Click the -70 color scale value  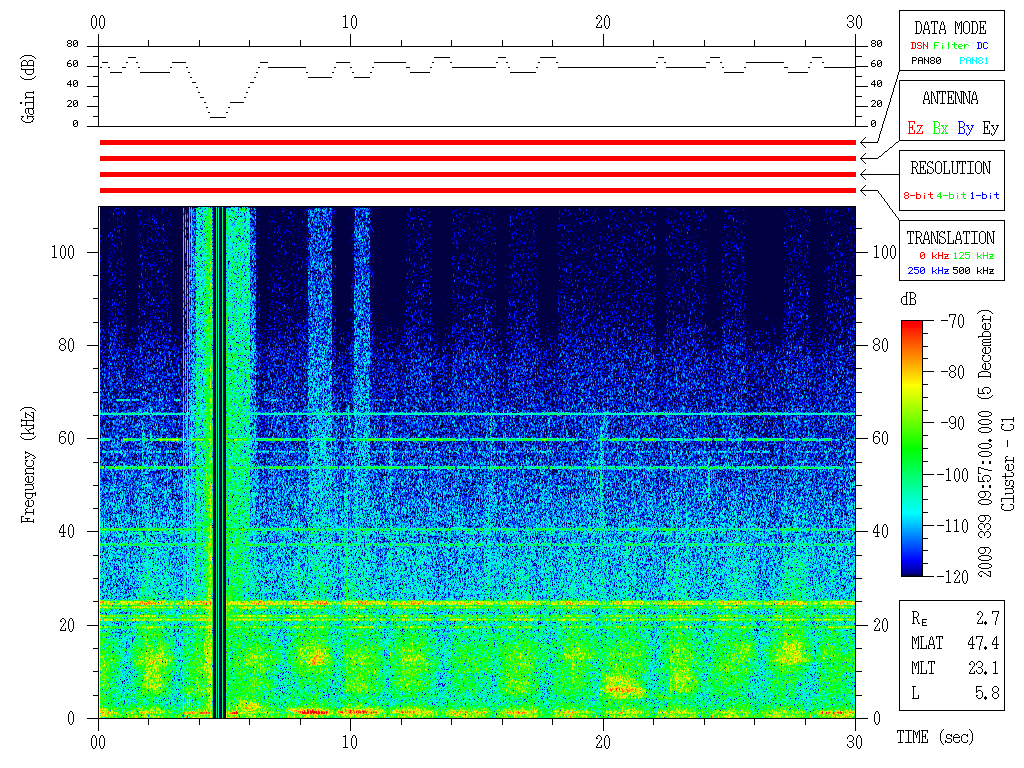pyautogui.click(x=953, y=321)
